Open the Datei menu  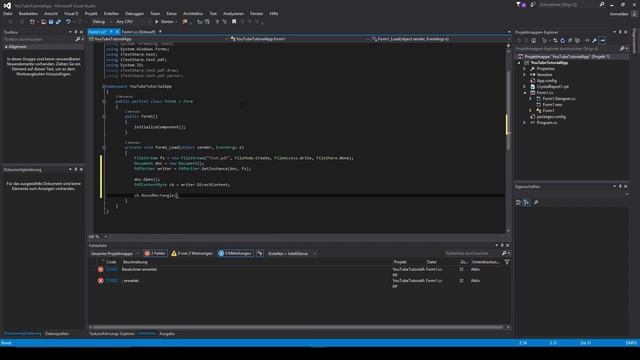(x=8, y=13)
